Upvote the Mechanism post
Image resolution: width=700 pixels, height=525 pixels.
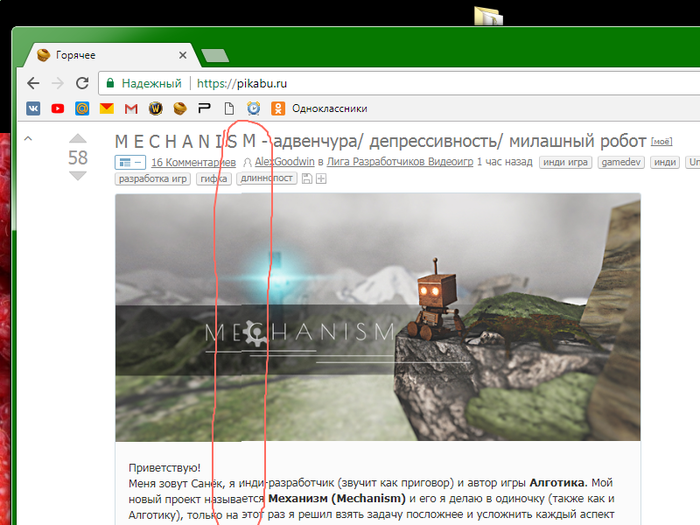pos(78,138)
